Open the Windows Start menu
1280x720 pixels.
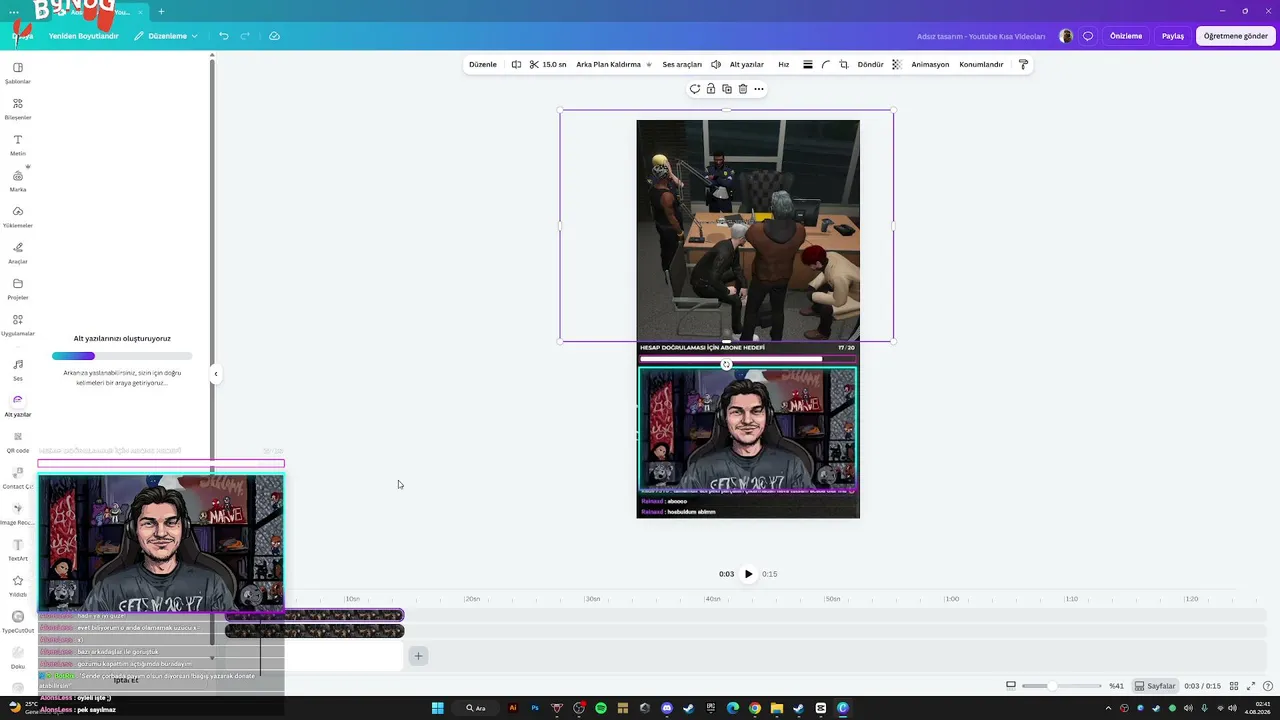[437, 708]
